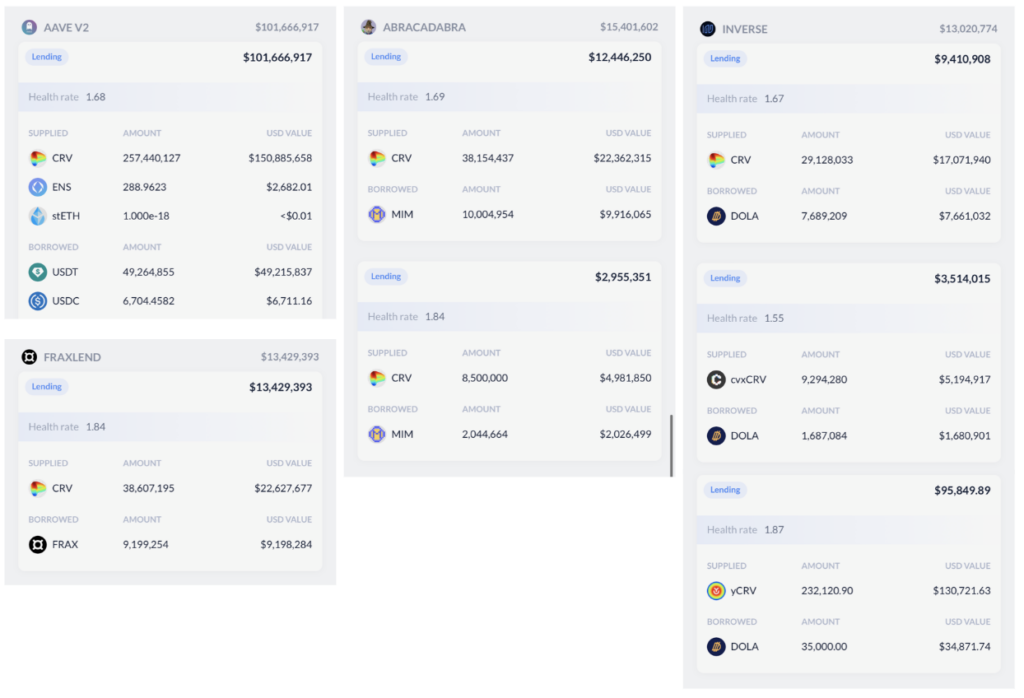Screen dimensions: 1024x698
Task: Click Lending tag beside $9,410,908
Action: 725,59
